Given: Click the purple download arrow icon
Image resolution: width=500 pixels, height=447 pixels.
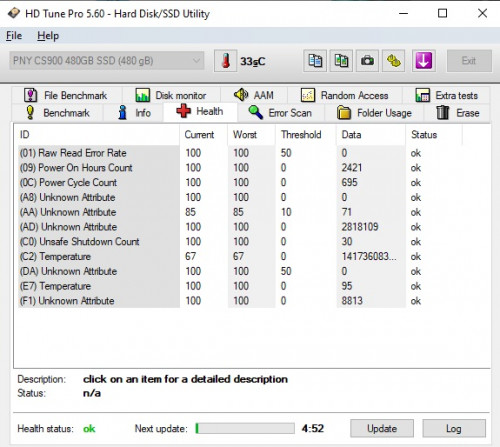Looking at the screenshot, I should tap(424, 61).
